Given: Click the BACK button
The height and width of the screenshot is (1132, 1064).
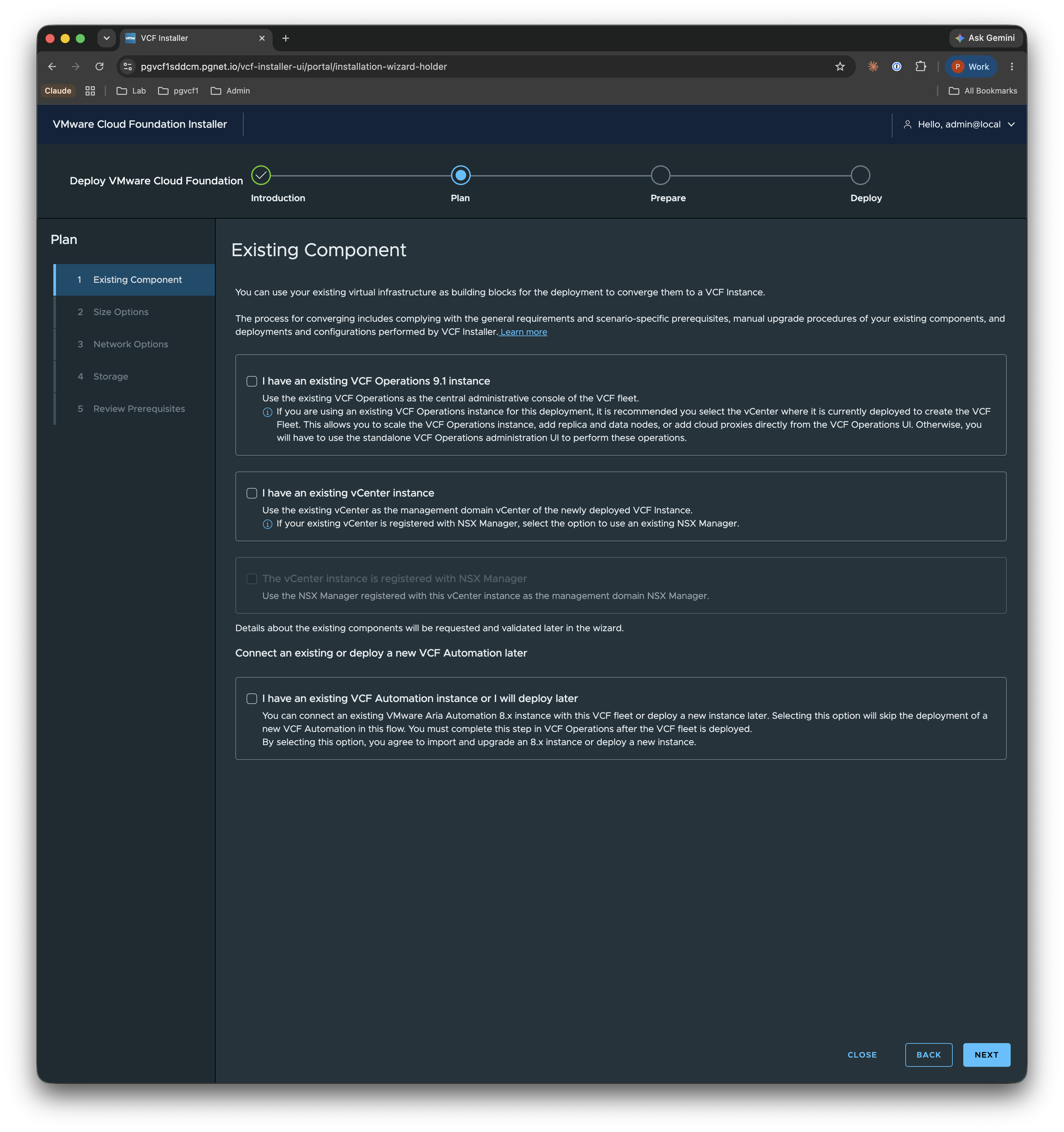Looking at the screenshot, I should pyautogui.click(x=928, y=1055).
